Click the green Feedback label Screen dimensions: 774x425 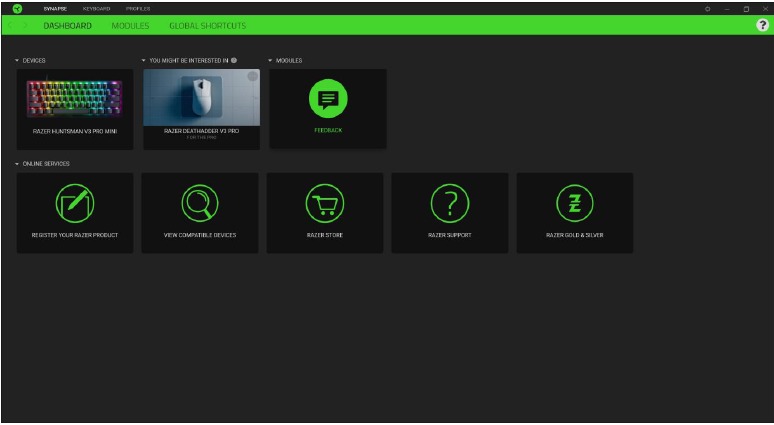328,130
